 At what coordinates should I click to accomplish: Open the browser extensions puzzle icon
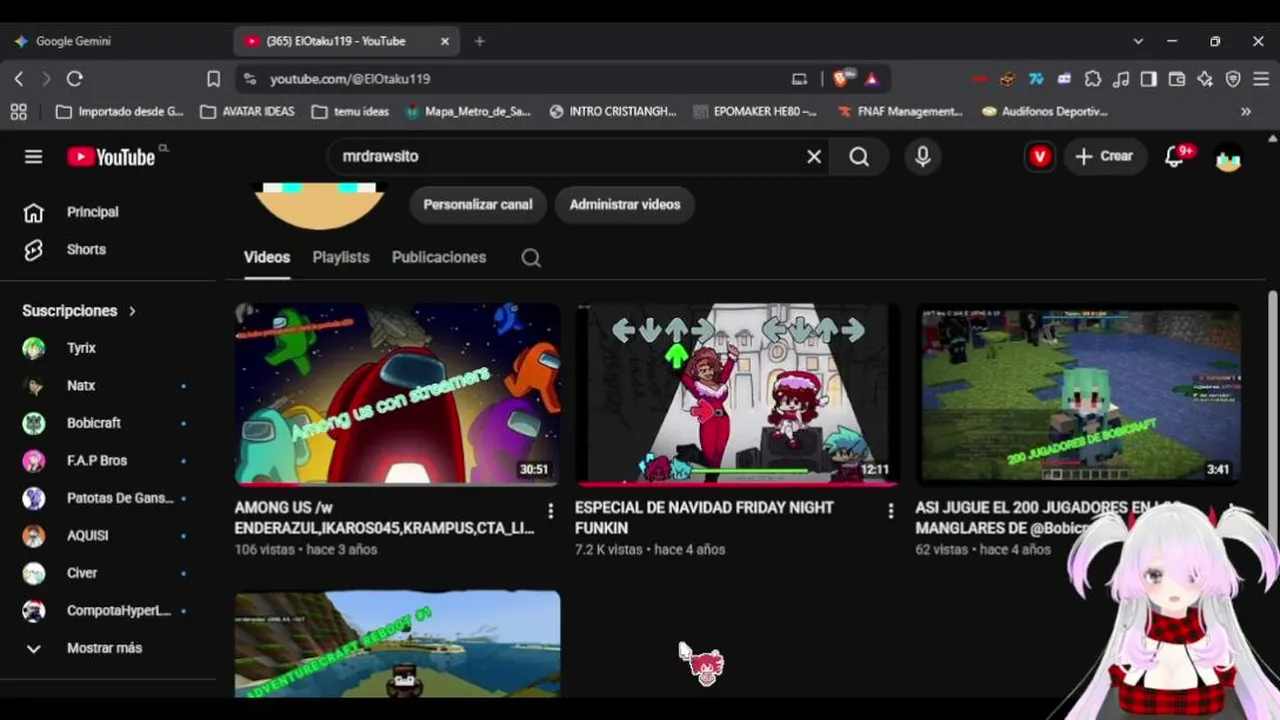1093,79
